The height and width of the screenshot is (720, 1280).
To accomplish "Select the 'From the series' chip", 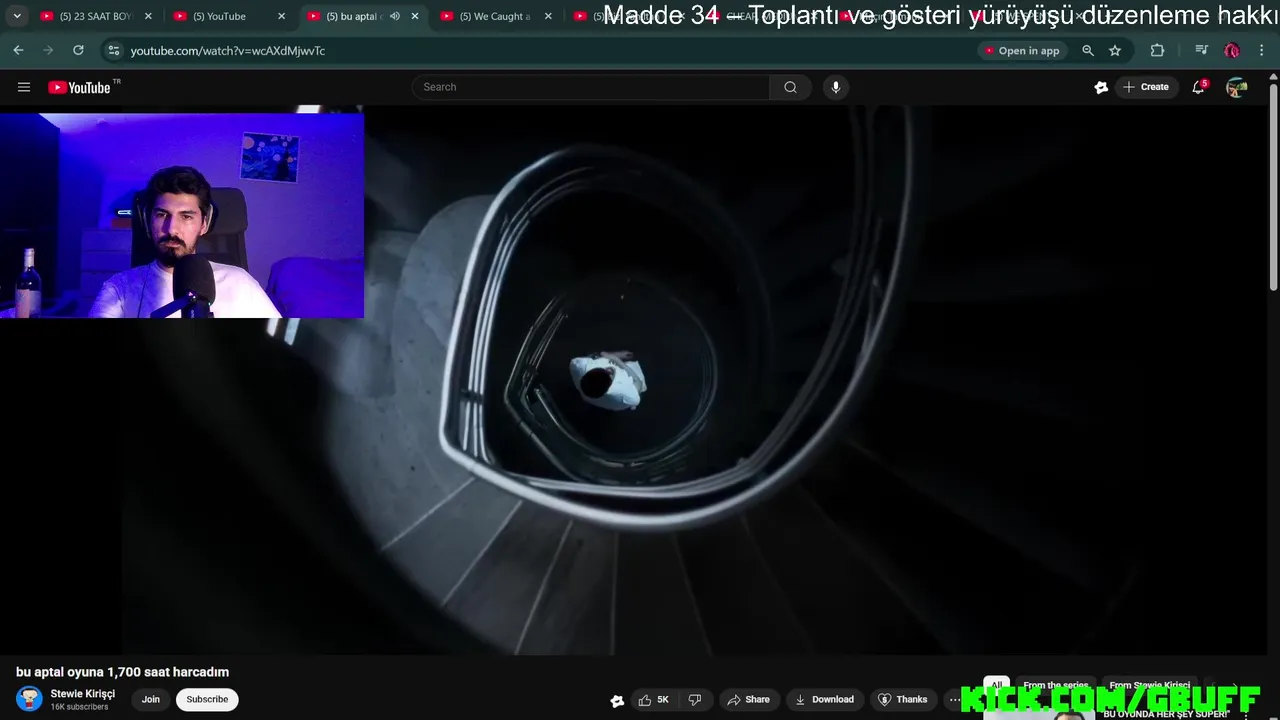I will point(1055,685).
